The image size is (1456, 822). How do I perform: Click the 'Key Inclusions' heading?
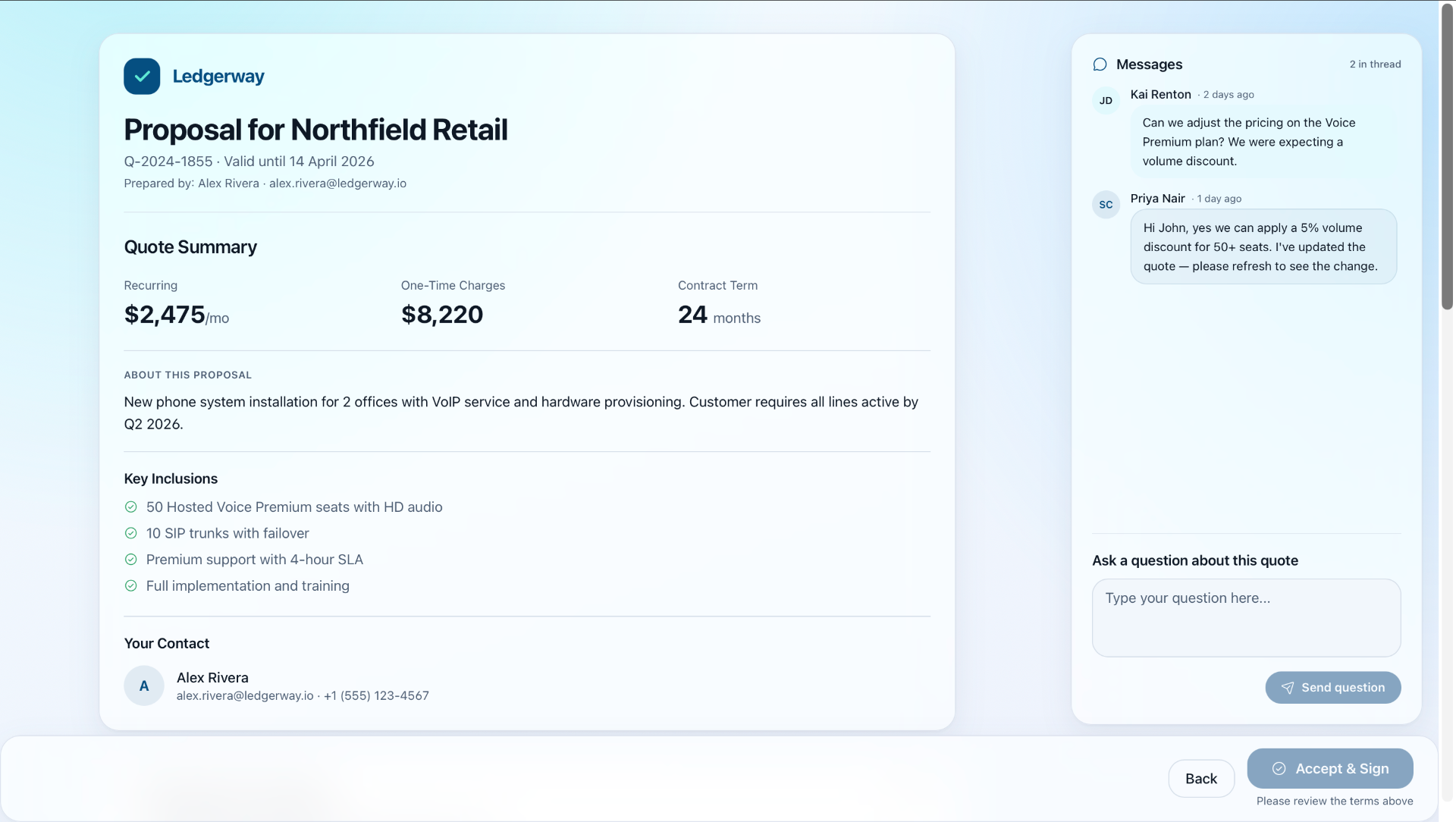[171, 478]
